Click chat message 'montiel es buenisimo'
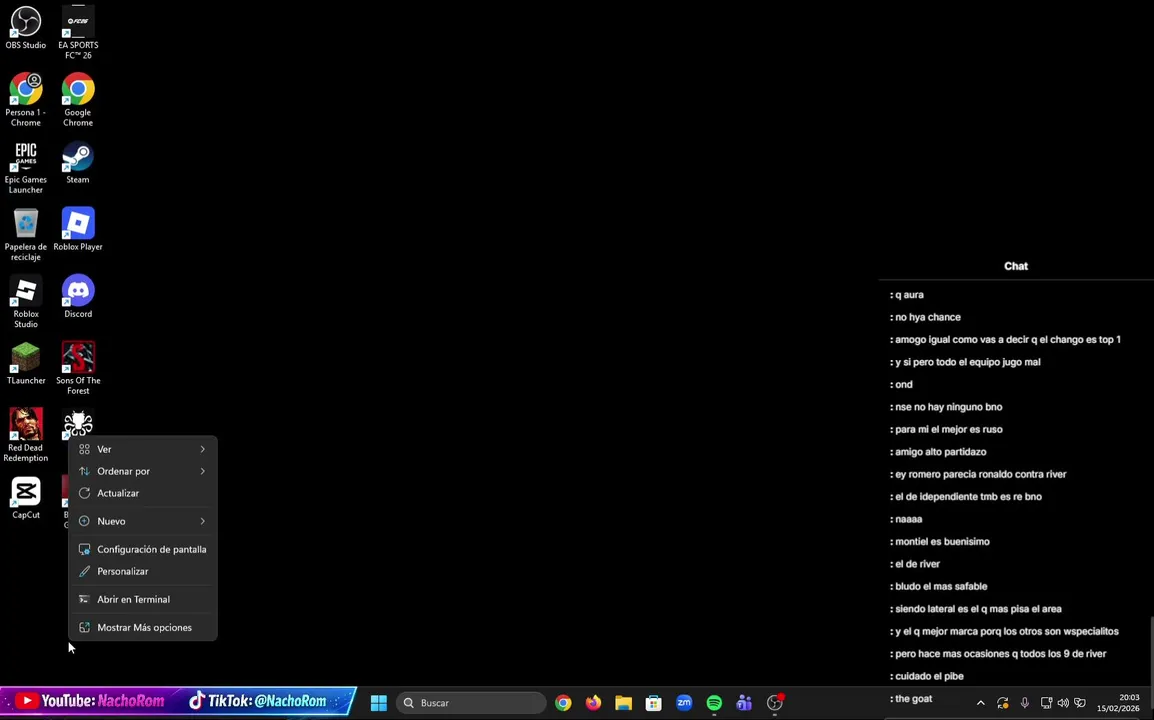Image resolution: width=1154 pixels, height=720 pixels. (x=942, y=542)
